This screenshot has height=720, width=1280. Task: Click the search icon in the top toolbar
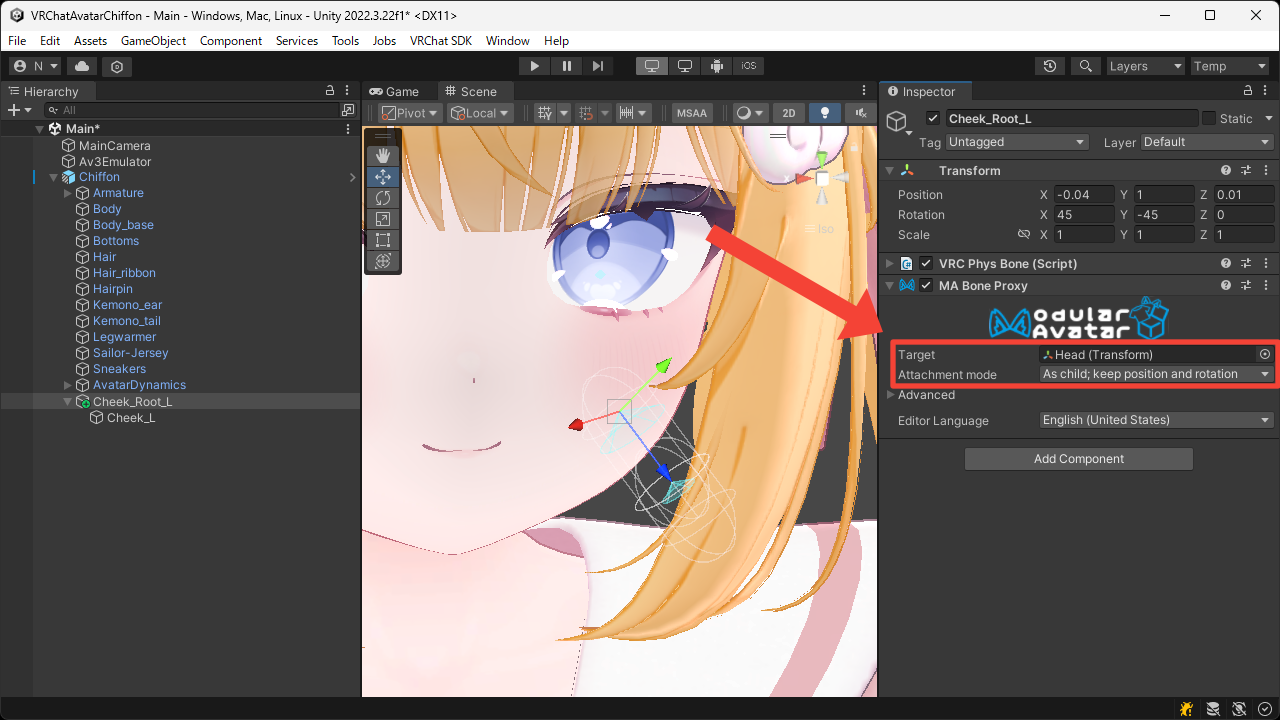coord(1086,65)
